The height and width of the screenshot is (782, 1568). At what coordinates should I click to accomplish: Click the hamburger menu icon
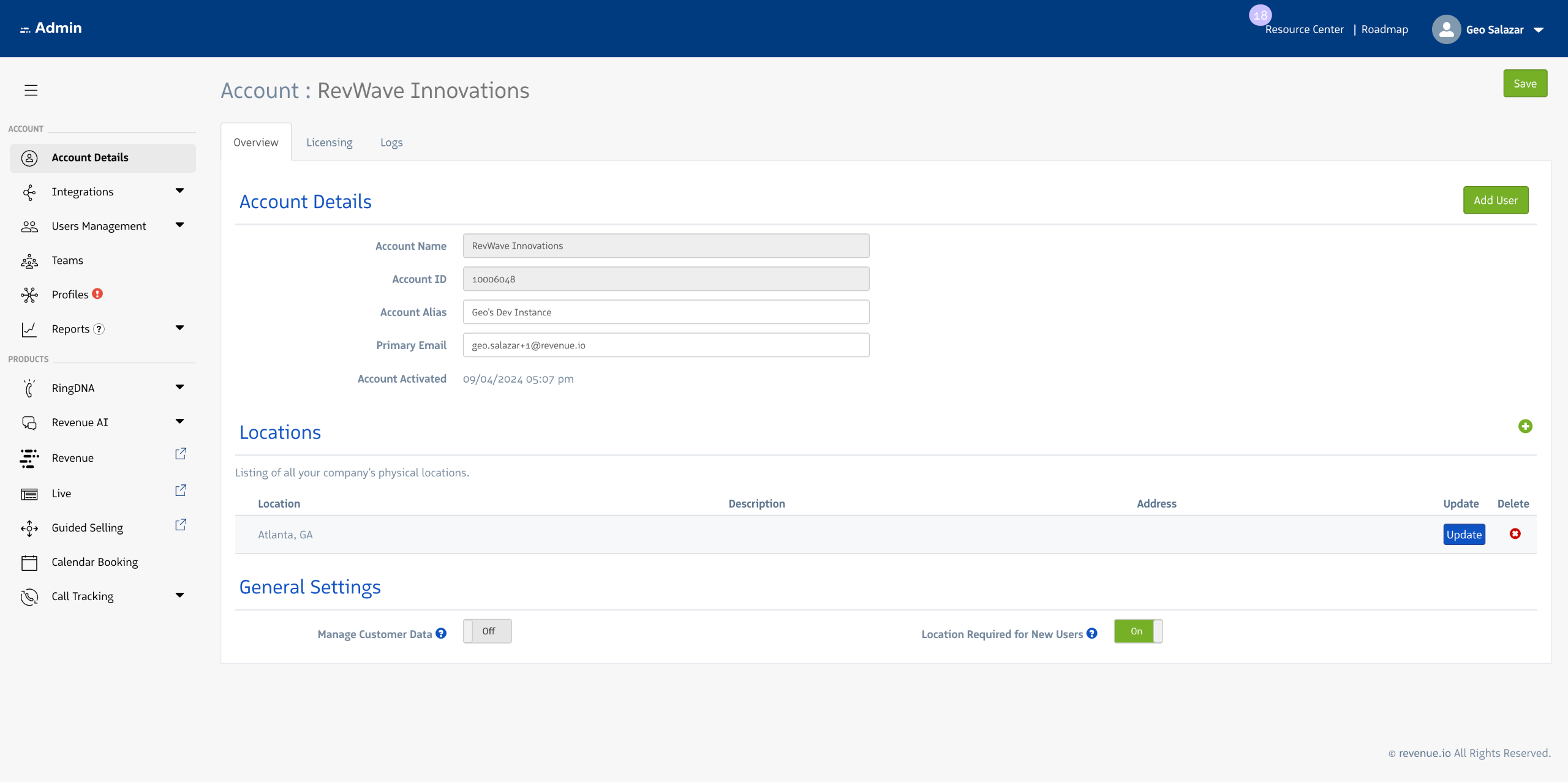point(31,91)
